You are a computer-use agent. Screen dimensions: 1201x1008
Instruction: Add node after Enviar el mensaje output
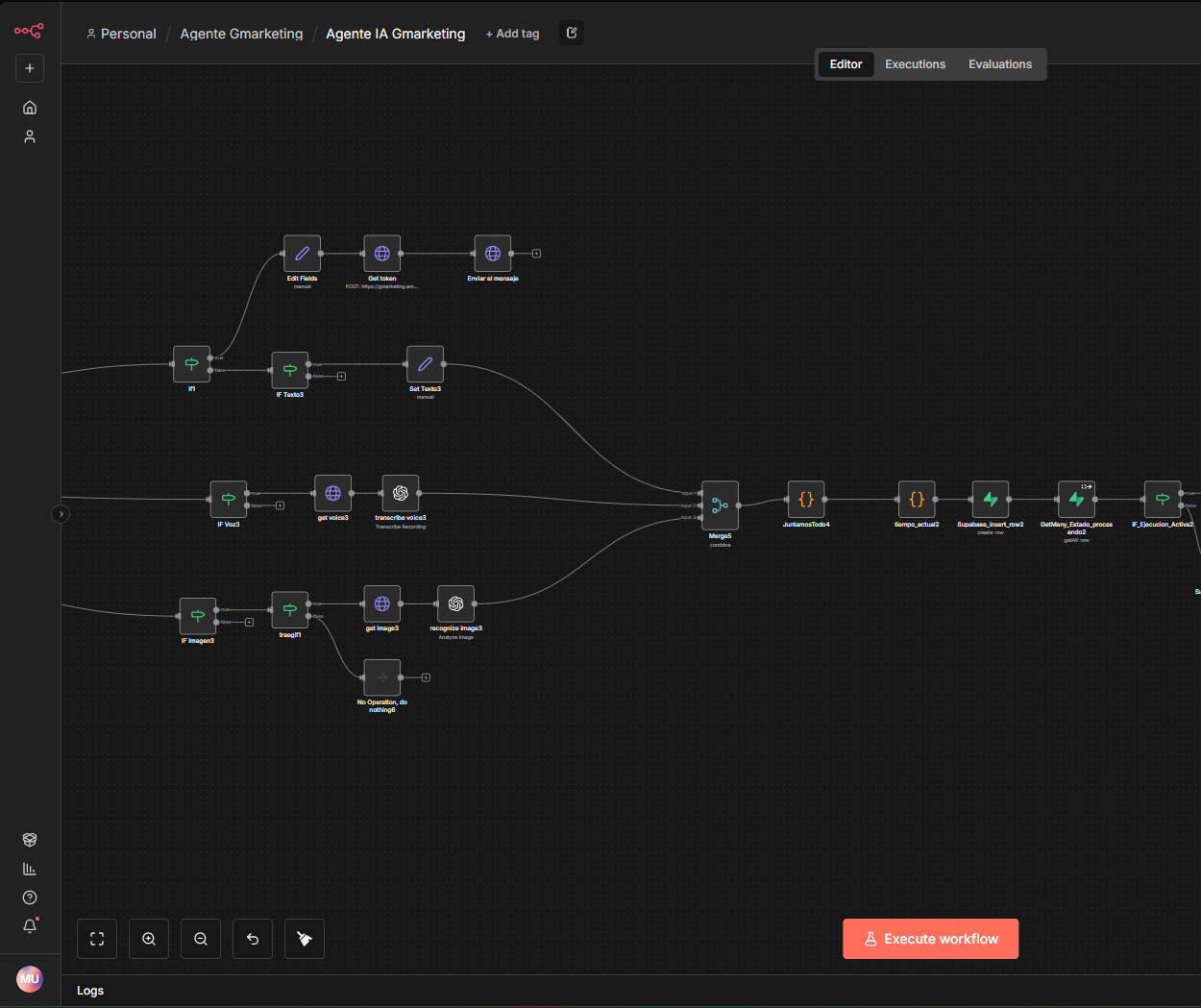pyautogui.click(x=536, y=254)
